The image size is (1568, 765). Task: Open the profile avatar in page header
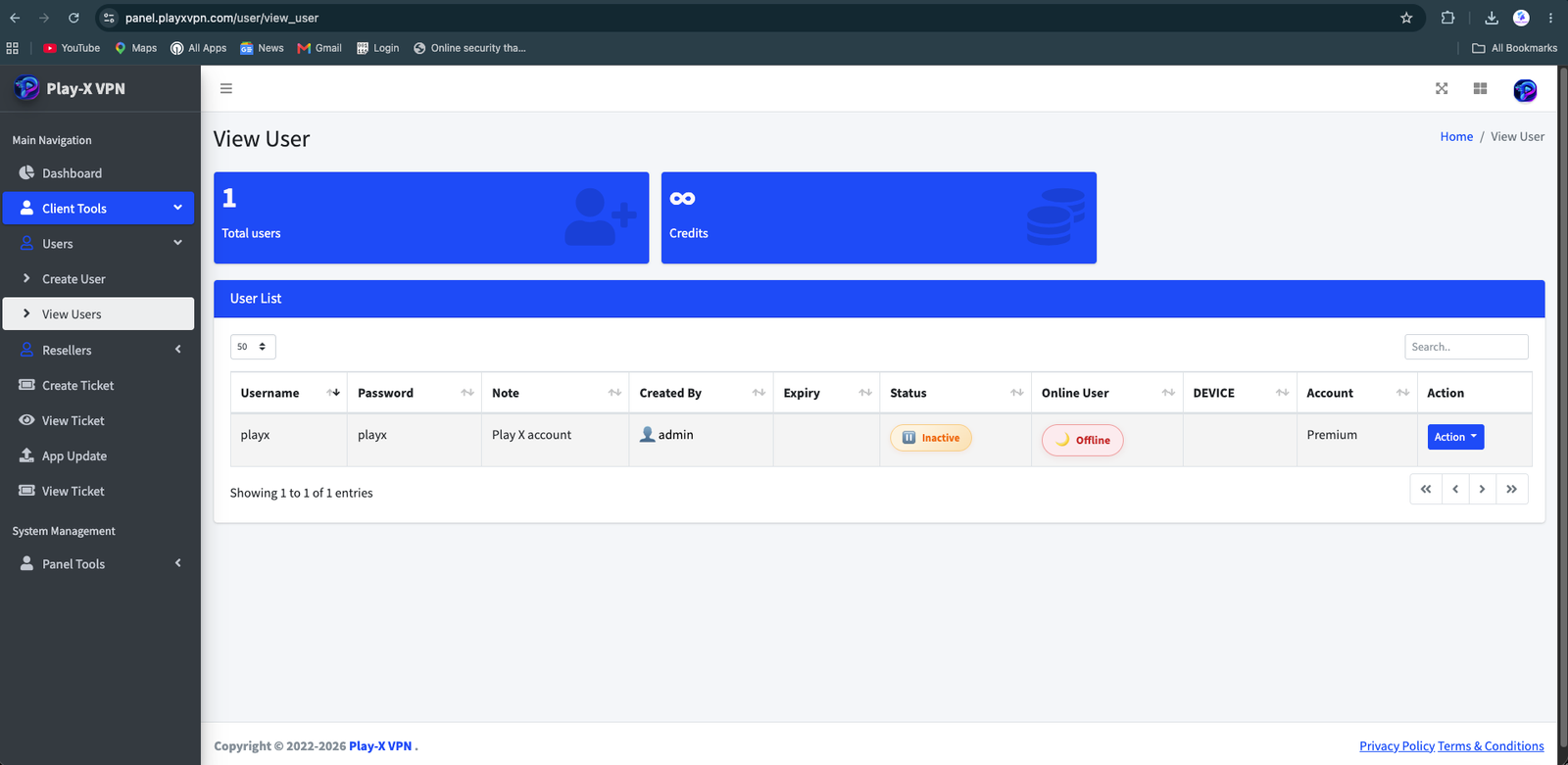1525,90
